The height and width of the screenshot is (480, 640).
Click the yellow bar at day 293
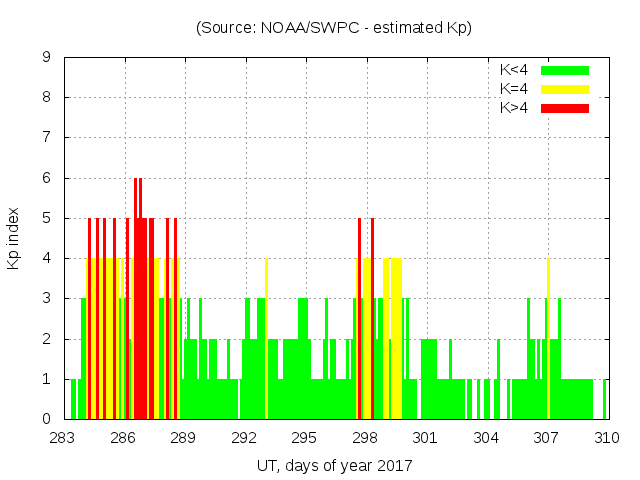coord(266,340)
